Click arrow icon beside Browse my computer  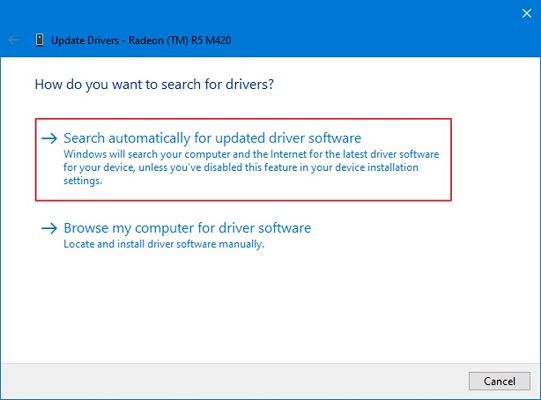(x=49, y=228)
